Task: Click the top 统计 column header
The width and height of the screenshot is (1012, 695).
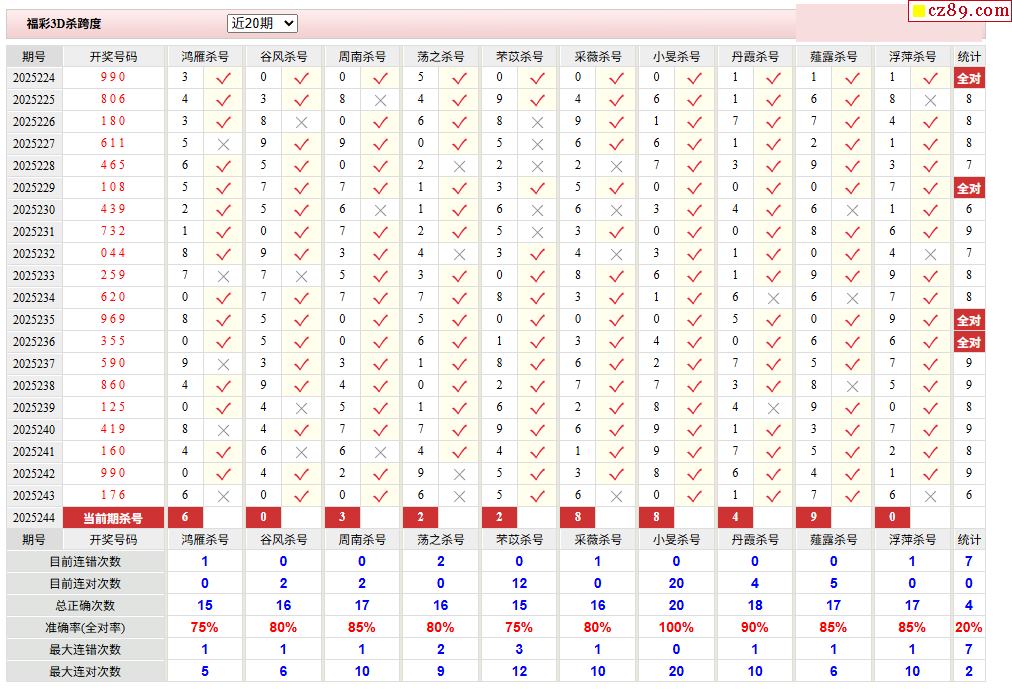Action: point(969,57)
